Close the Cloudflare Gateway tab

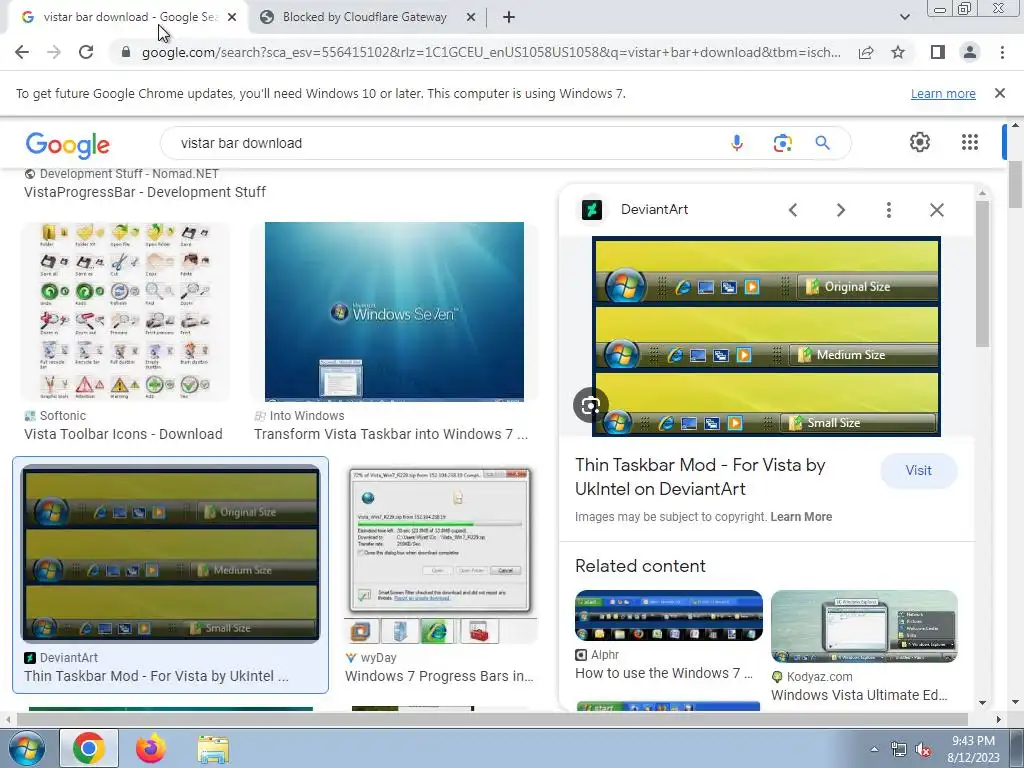click(x=470, y=17)
